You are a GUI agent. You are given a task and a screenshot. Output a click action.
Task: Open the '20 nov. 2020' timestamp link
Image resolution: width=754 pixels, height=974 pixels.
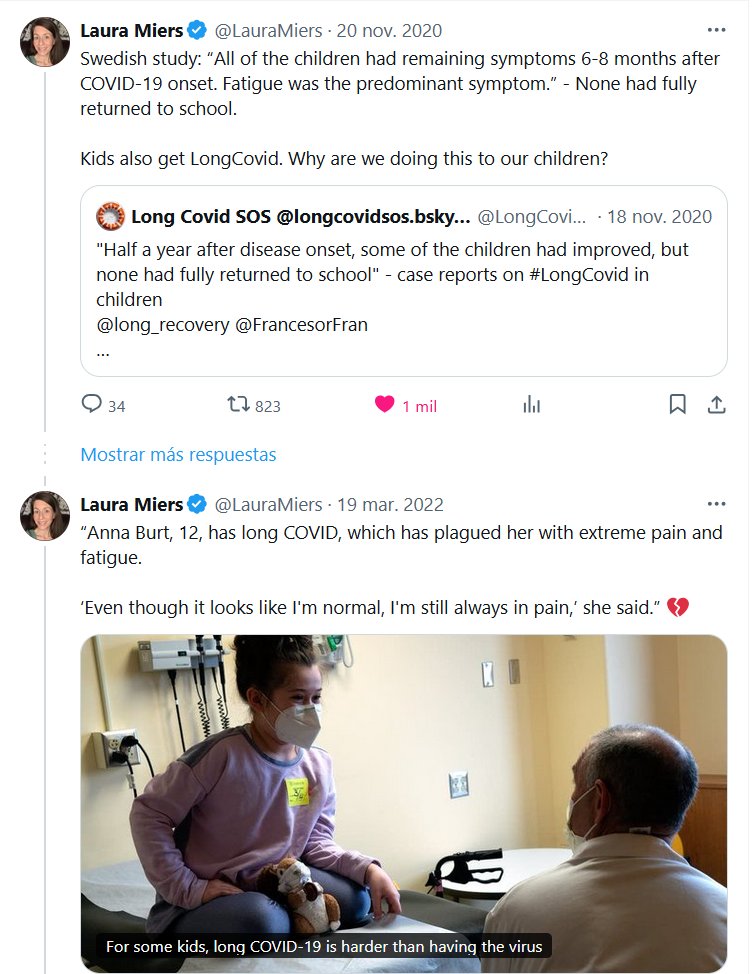pyautogui.click(x=389, y=31)
